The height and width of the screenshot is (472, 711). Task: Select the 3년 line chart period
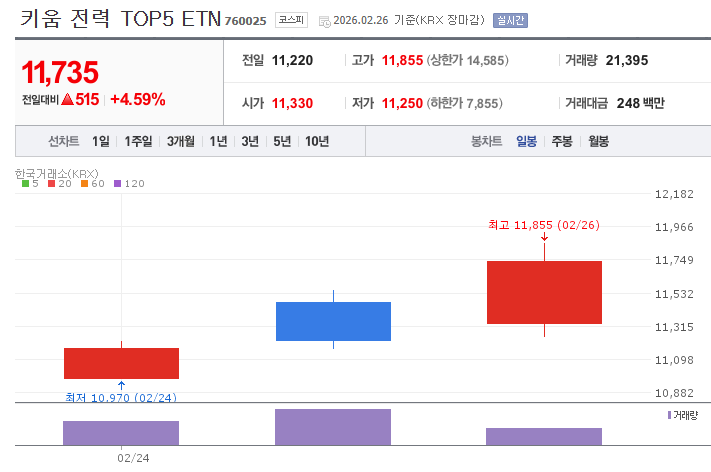tap(250, 141)
